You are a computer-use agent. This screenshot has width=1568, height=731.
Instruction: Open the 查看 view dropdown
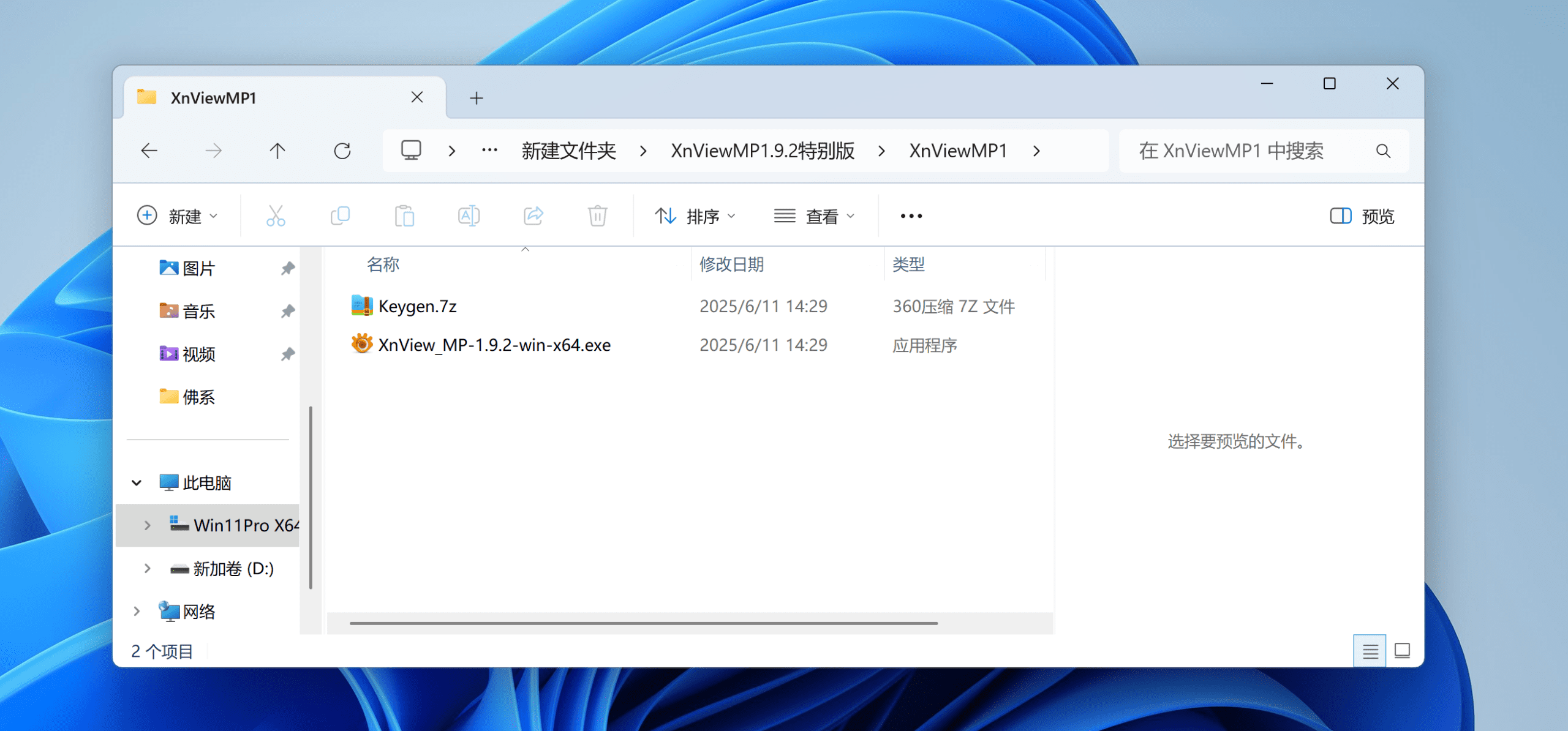814,216
